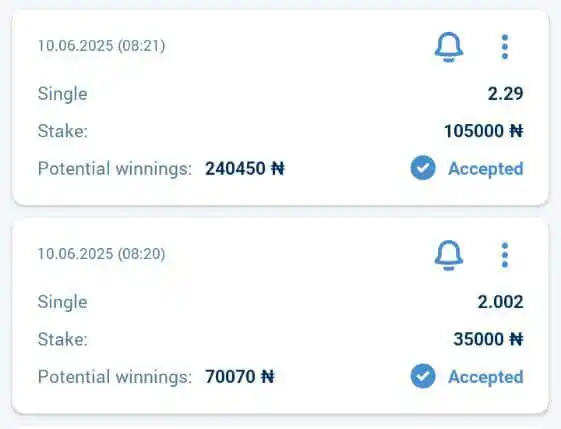Click the Accepted status text on the 240450 winnings bet
561x429 pixels.
pyautogui.click(x=486, y=169)
